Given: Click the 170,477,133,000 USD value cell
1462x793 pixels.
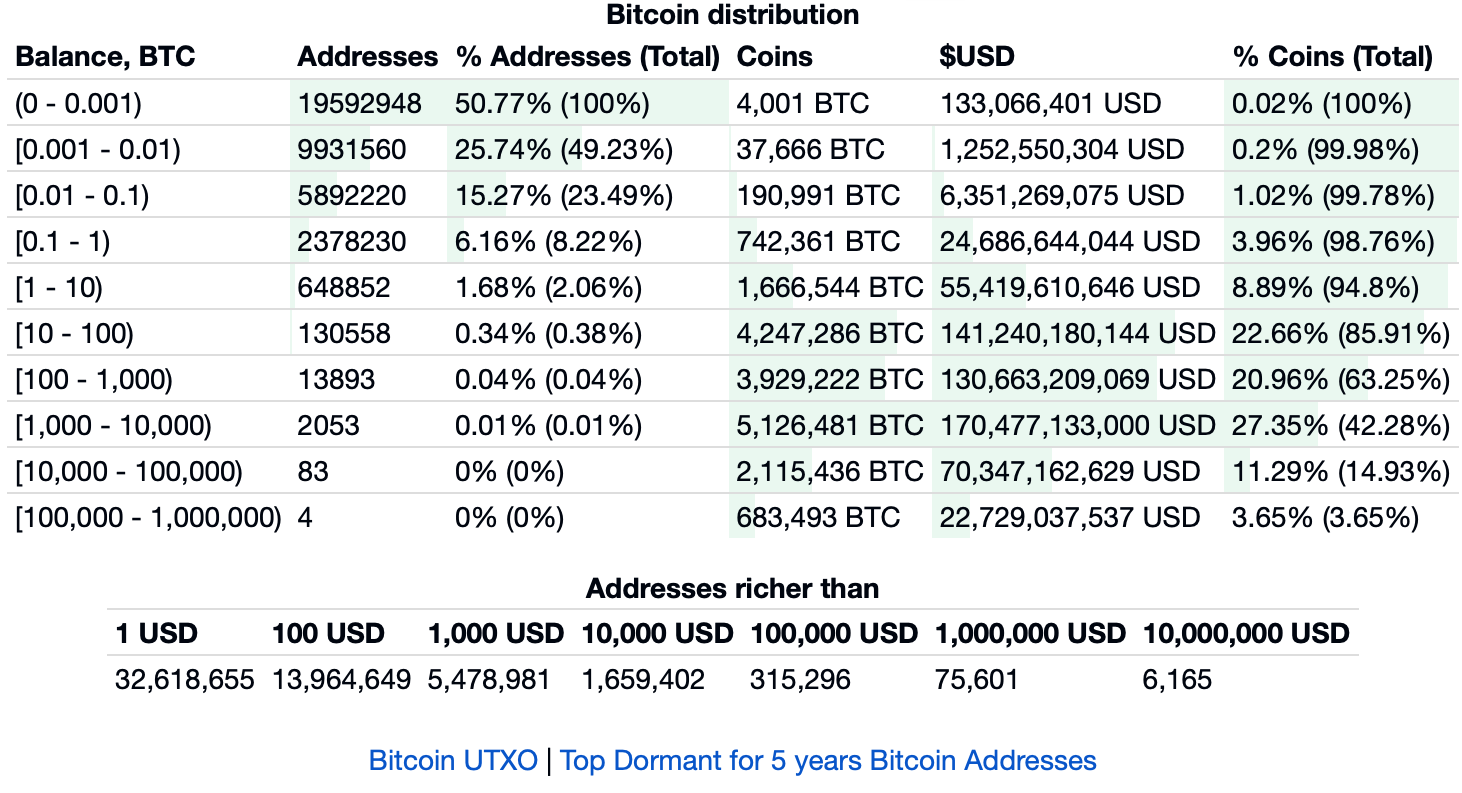Looking at the screenshot, I should point(1077,426).
